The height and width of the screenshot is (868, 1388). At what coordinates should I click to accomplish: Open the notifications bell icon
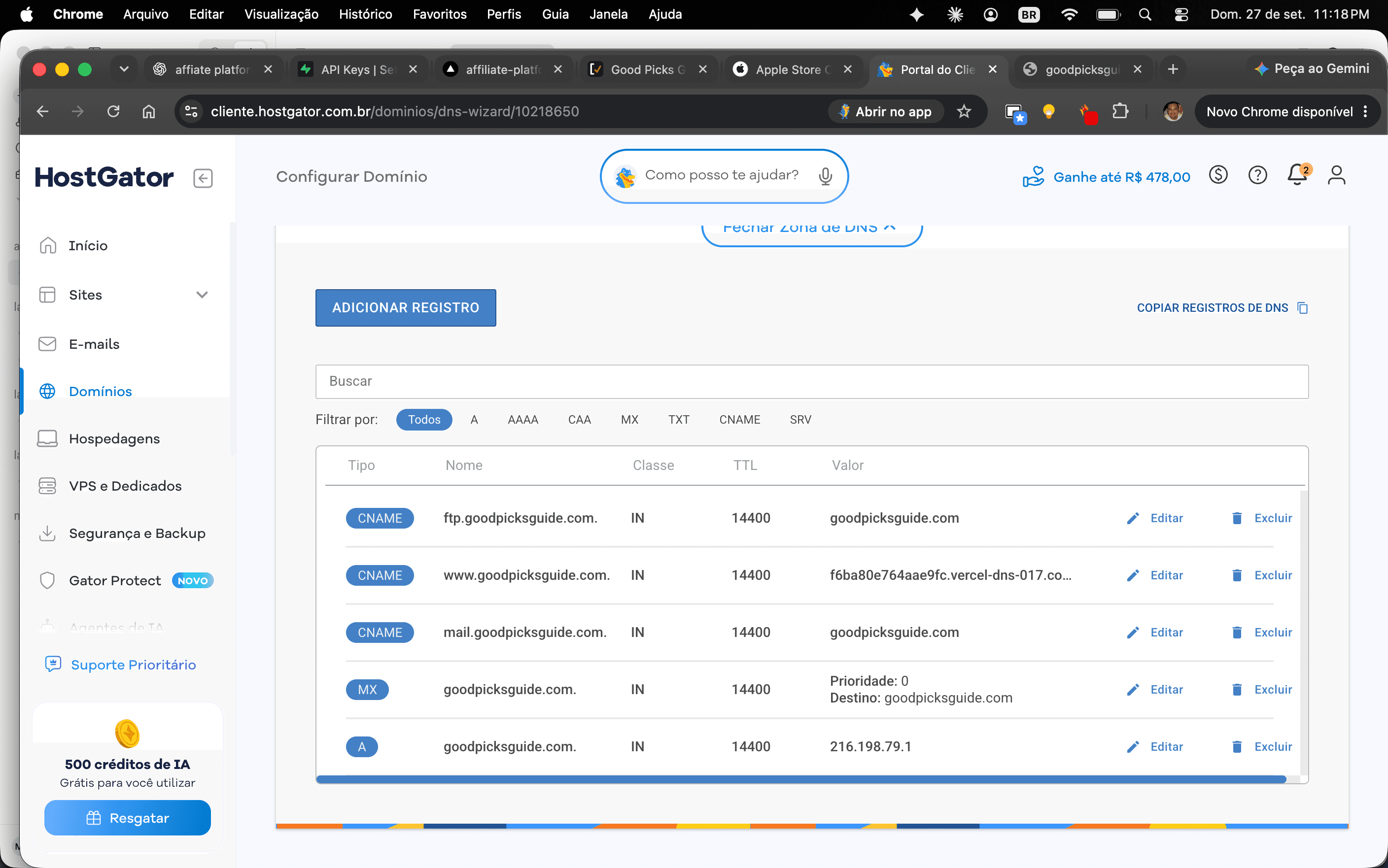click(1297, 174)
